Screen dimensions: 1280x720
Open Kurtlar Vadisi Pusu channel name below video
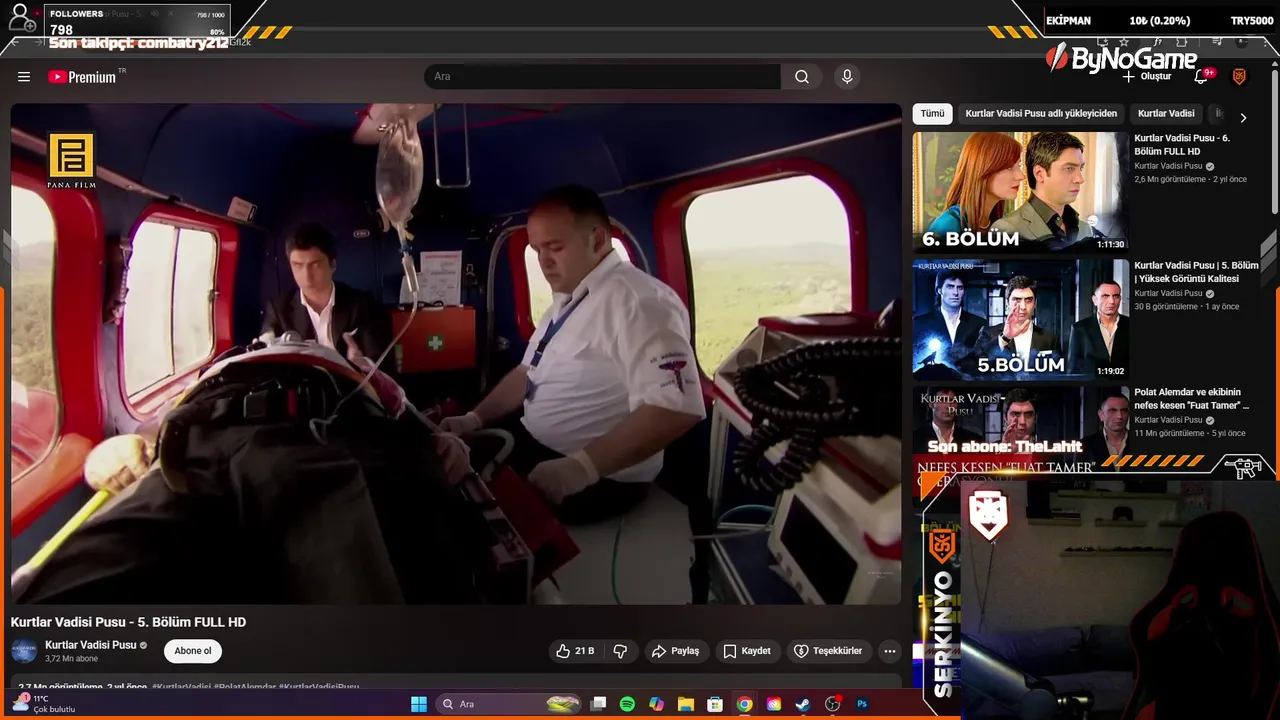coord(91,645)
